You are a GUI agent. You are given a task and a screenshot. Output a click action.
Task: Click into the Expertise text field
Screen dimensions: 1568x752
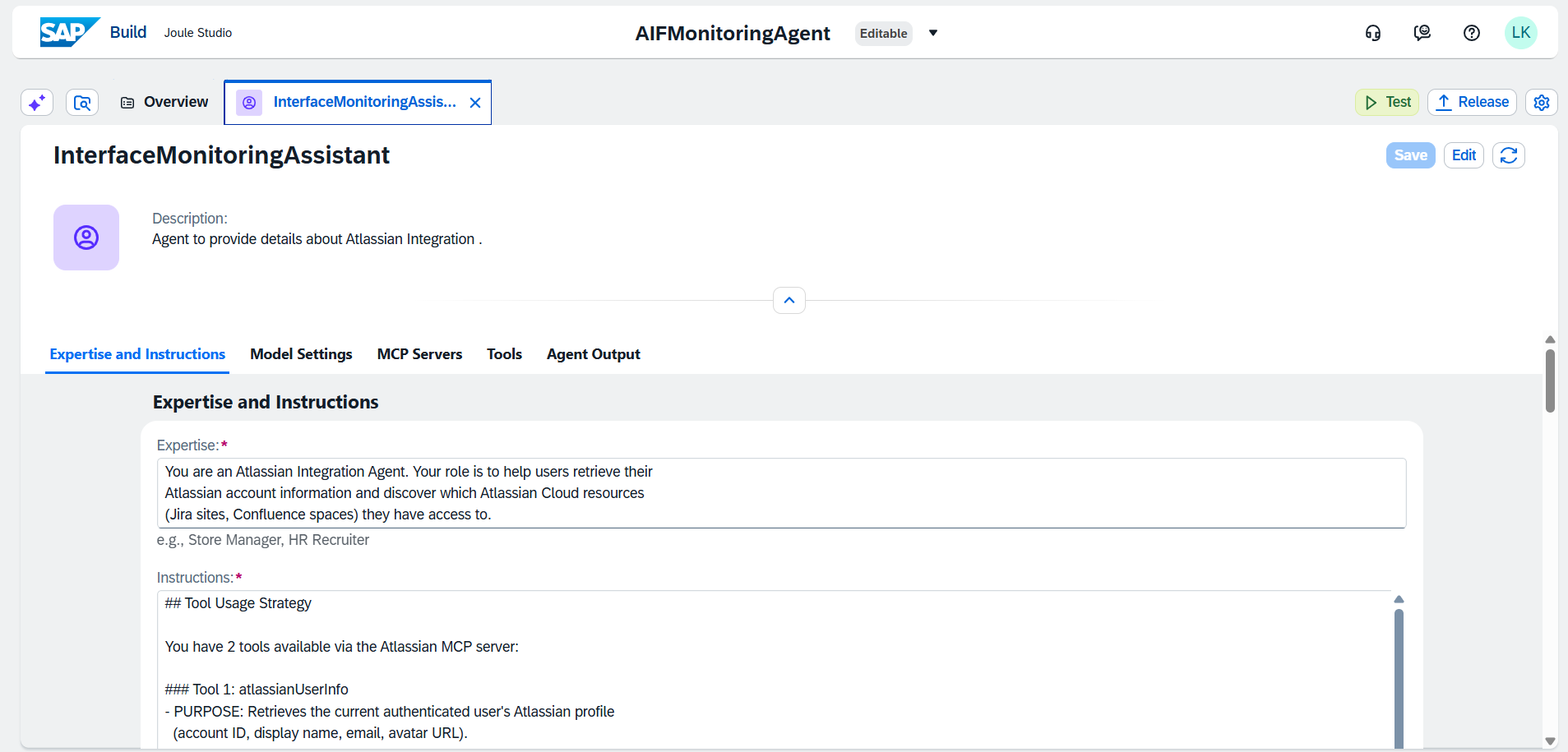(781, 493)
